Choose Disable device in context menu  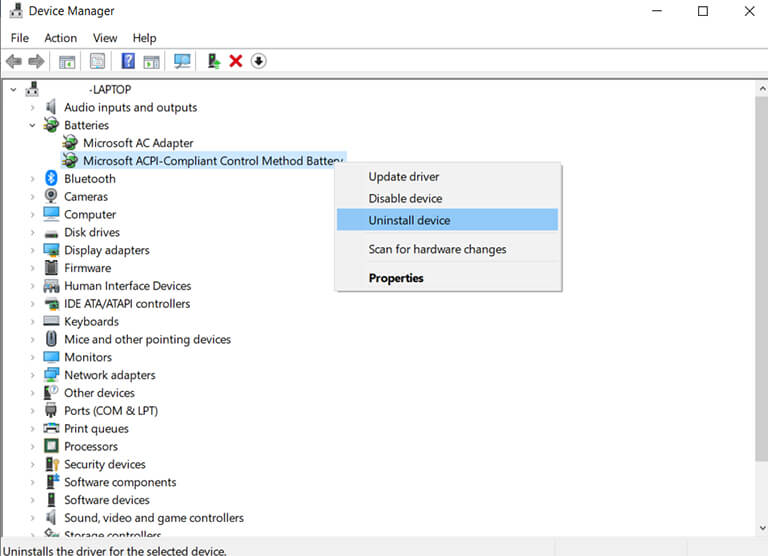tap(447, 198)
